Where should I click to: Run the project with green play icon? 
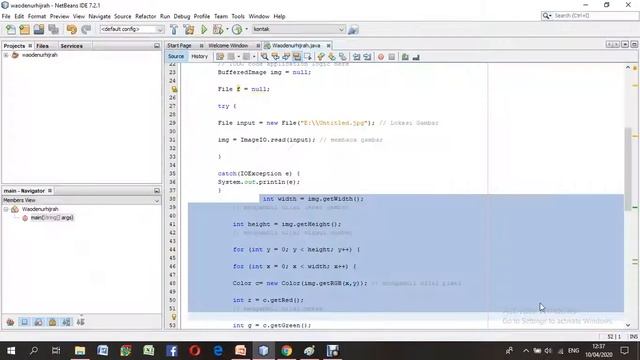(204, 29)
